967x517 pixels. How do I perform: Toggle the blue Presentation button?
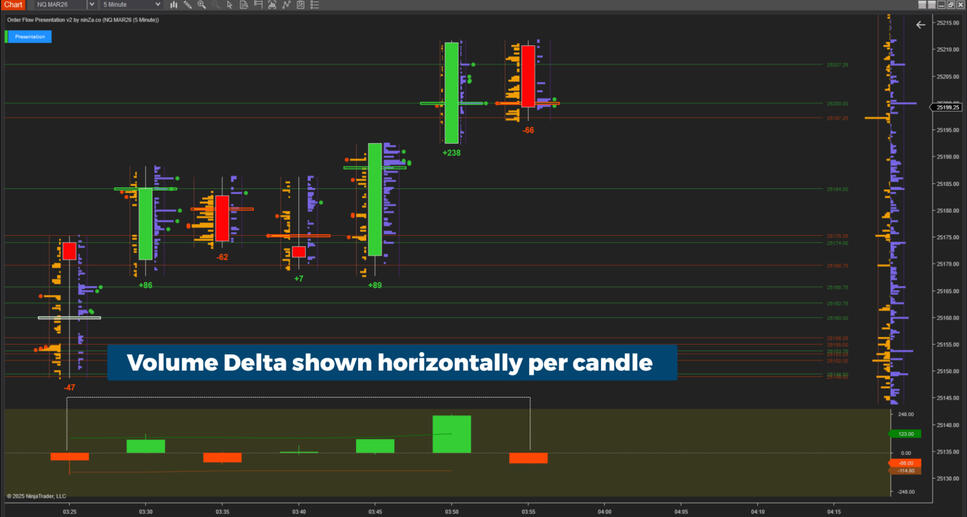[29, 37]
